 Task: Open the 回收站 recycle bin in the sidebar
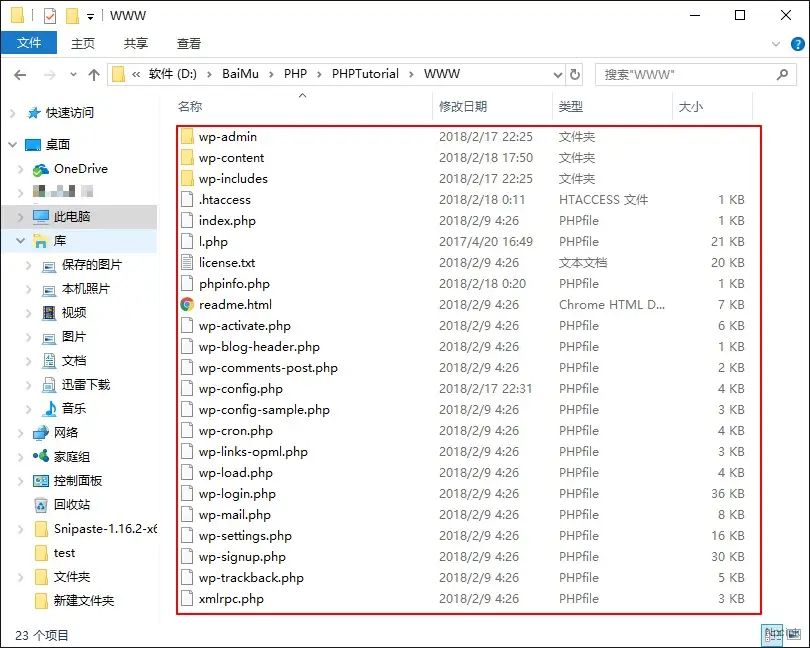(71, 505)
